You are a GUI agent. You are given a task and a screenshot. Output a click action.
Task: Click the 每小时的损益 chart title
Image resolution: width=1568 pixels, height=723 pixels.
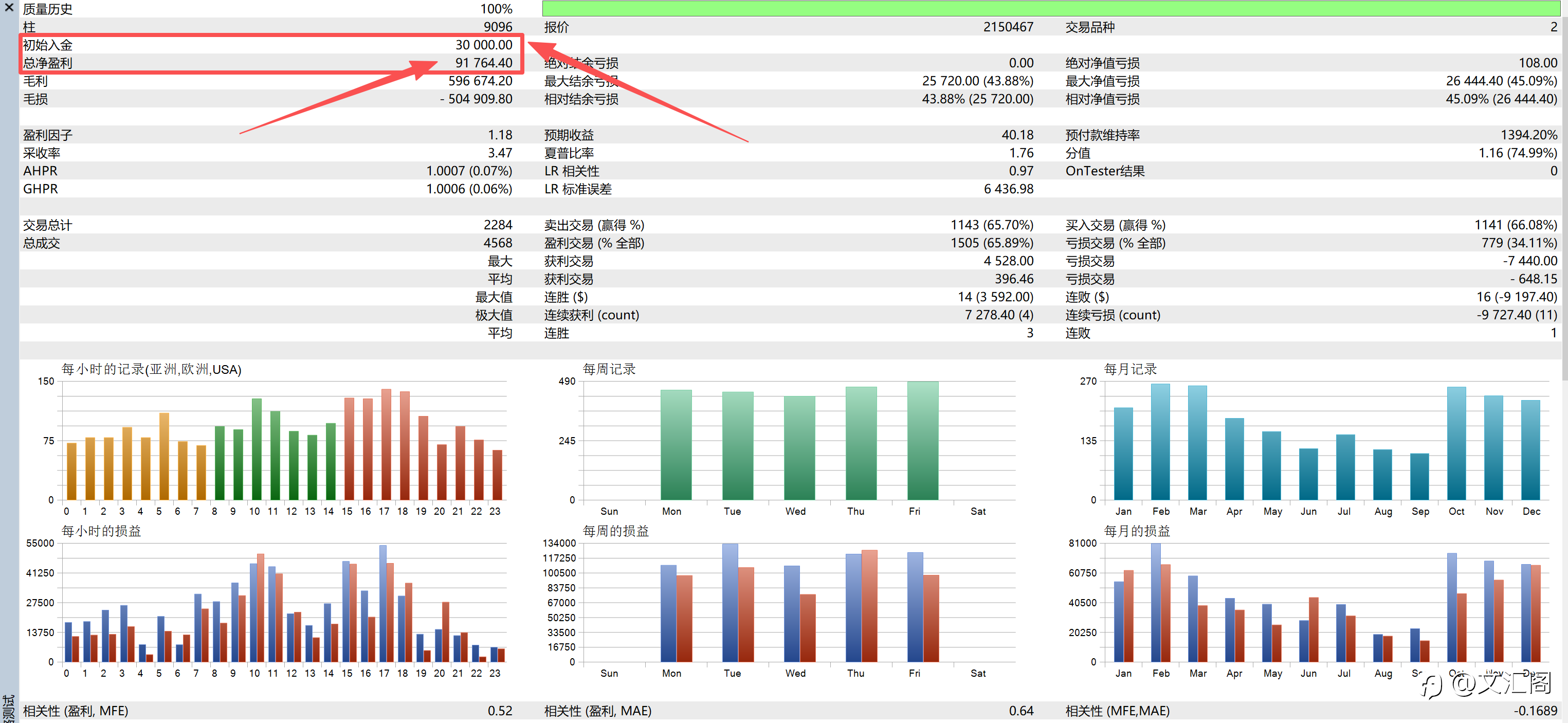tap(101, 531)
